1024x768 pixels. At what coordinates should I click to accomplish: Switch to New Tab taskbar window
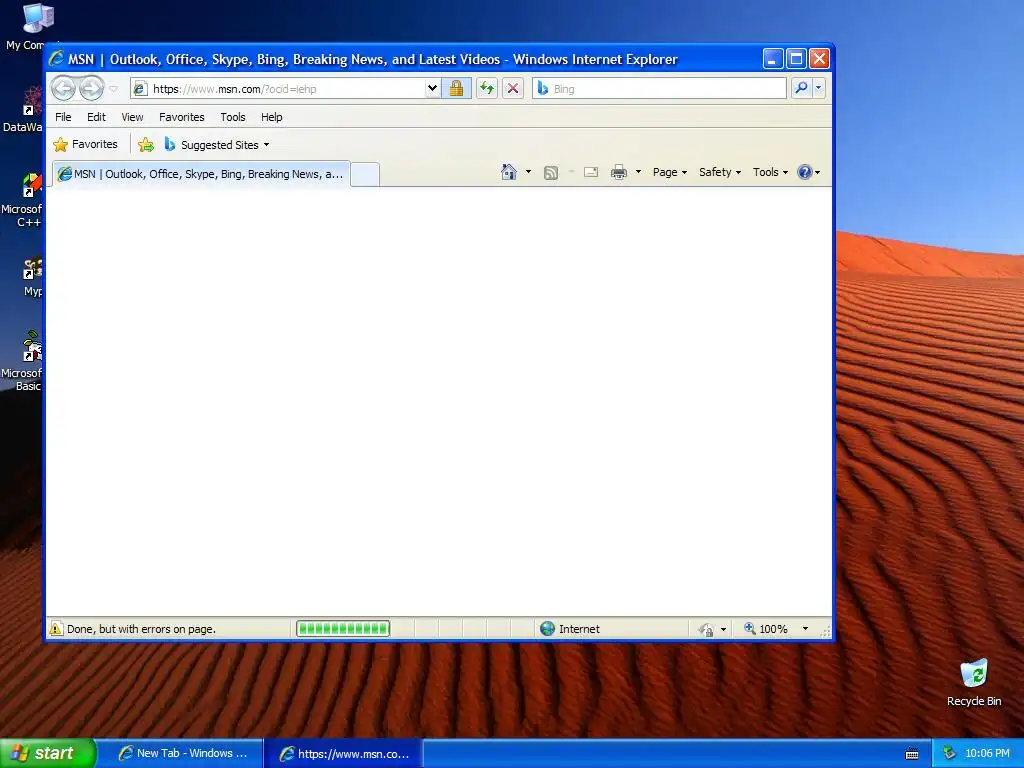coord(184,753)
